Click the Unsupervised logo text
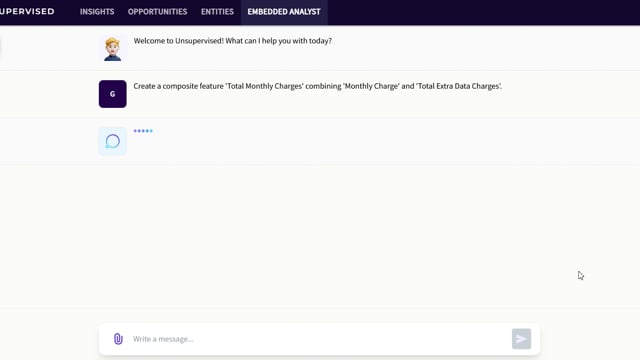 click(27, 11)
